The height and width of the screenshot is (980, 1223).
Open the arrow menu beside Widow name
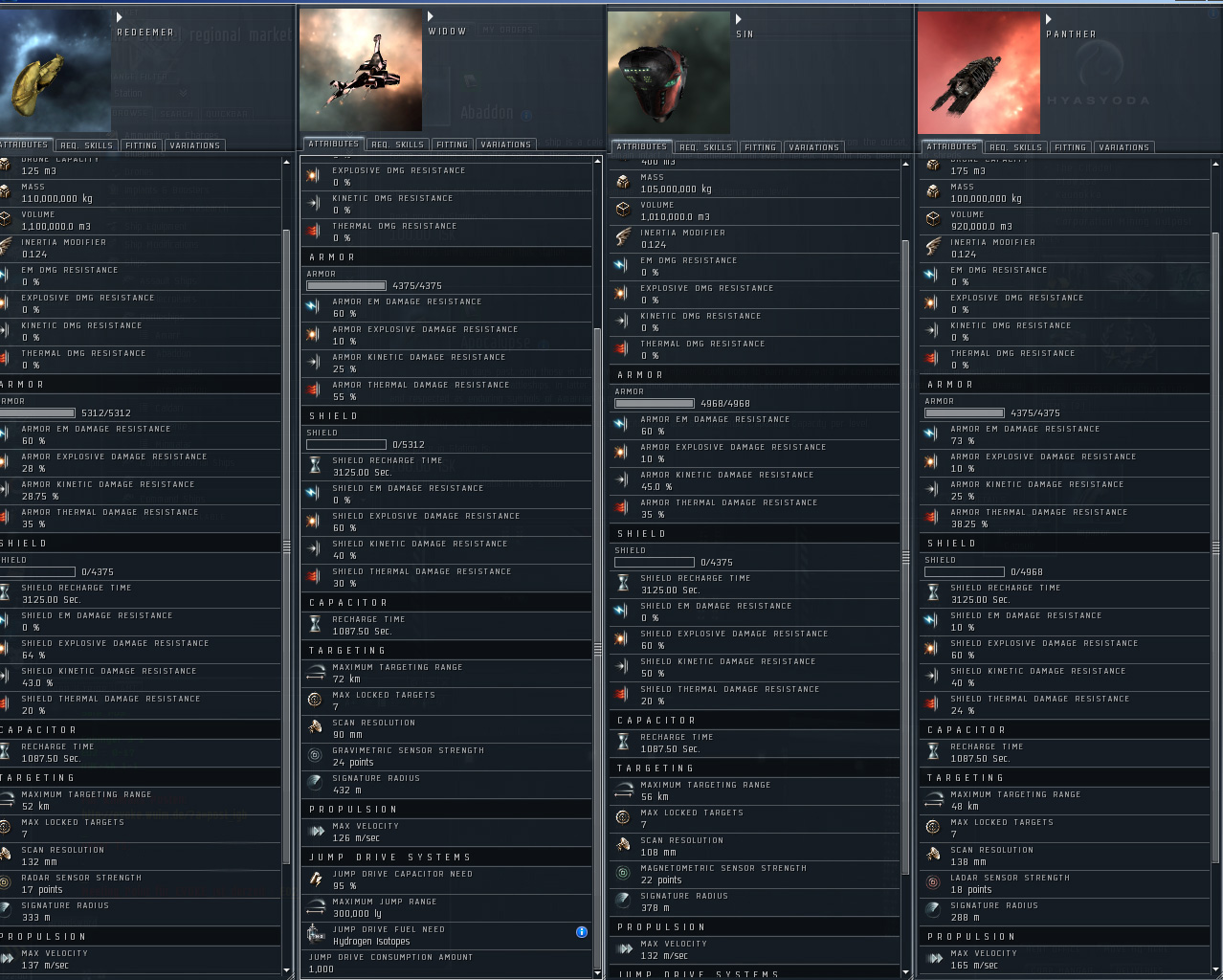coord(431,16)
